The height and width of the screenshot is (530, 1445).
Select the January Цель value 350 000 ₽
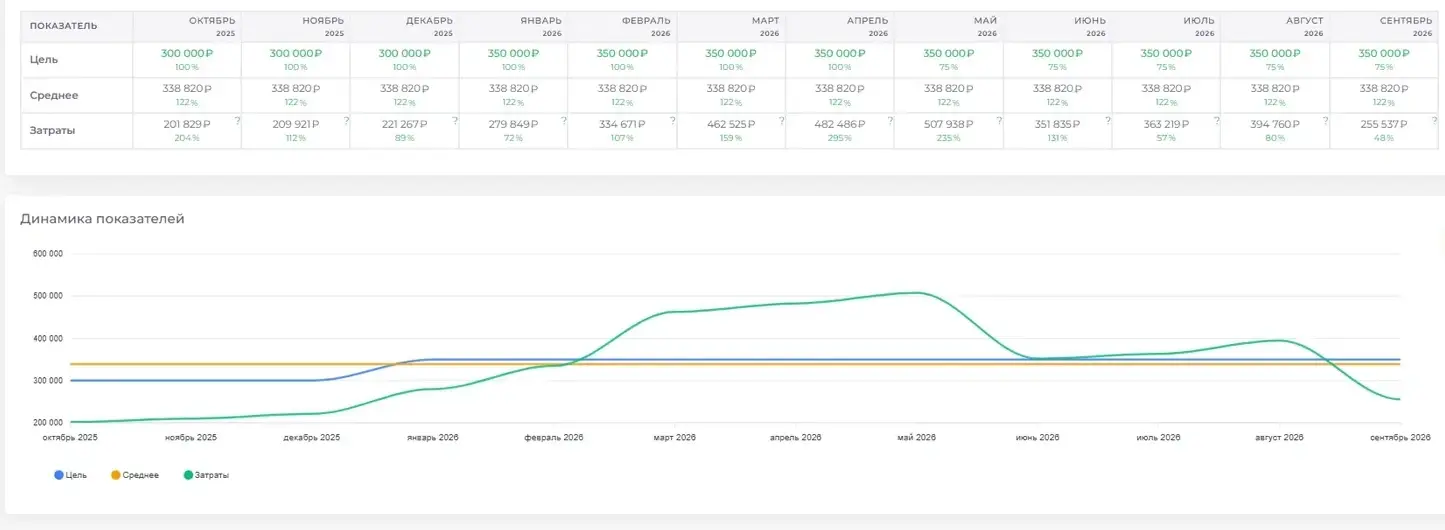[x=514, y=53]
